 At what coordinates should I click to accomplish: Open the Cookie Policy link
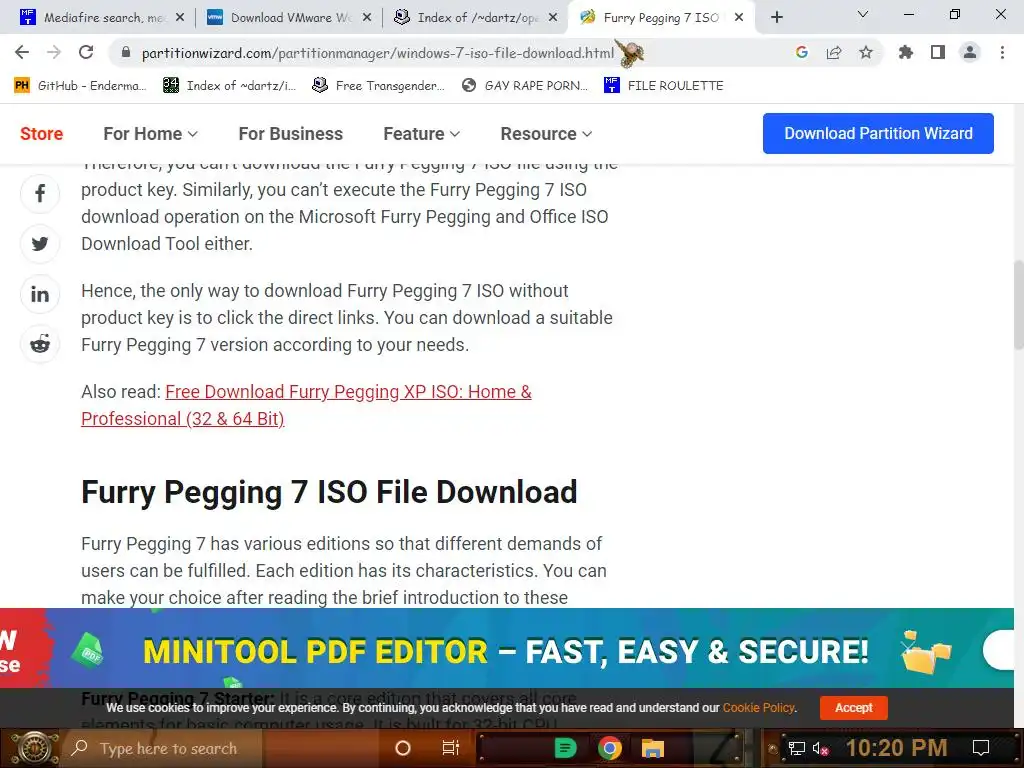click(758, 707)
